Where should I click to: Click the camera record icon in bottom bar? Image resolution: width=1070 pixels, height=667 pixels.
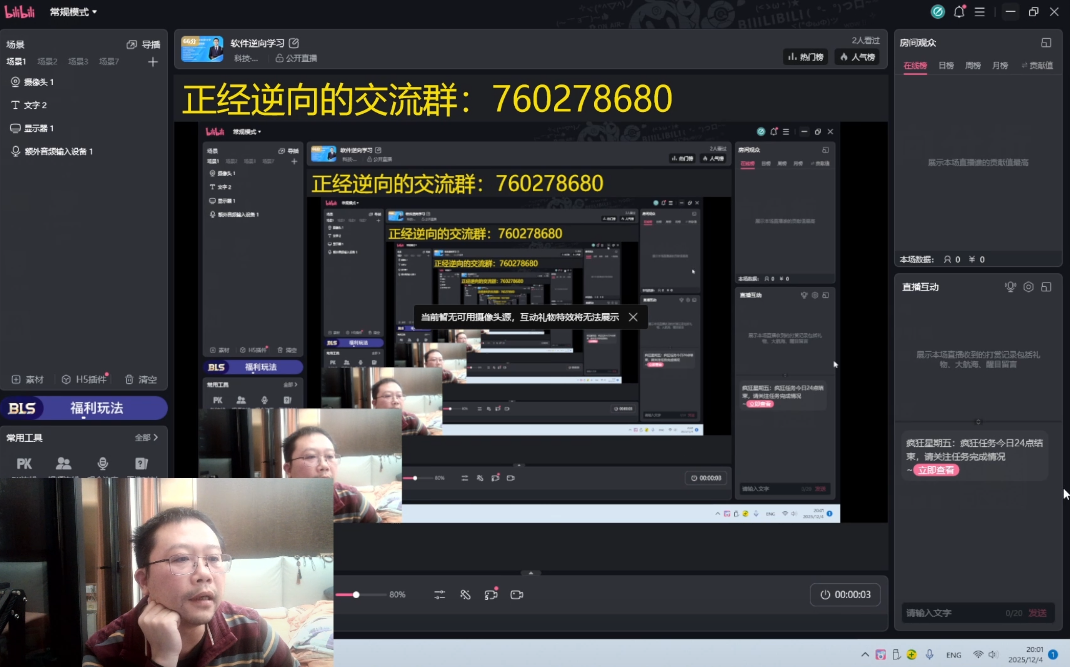tap(517, 594)
